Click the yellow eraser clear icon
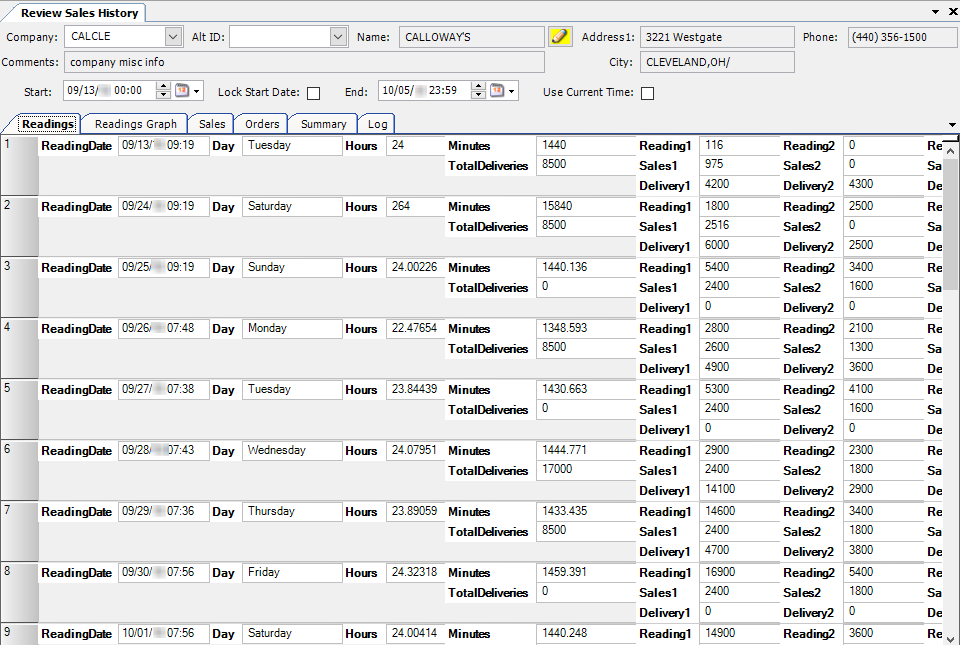Screen dimensions: 960x645 [x=561, y=37]
